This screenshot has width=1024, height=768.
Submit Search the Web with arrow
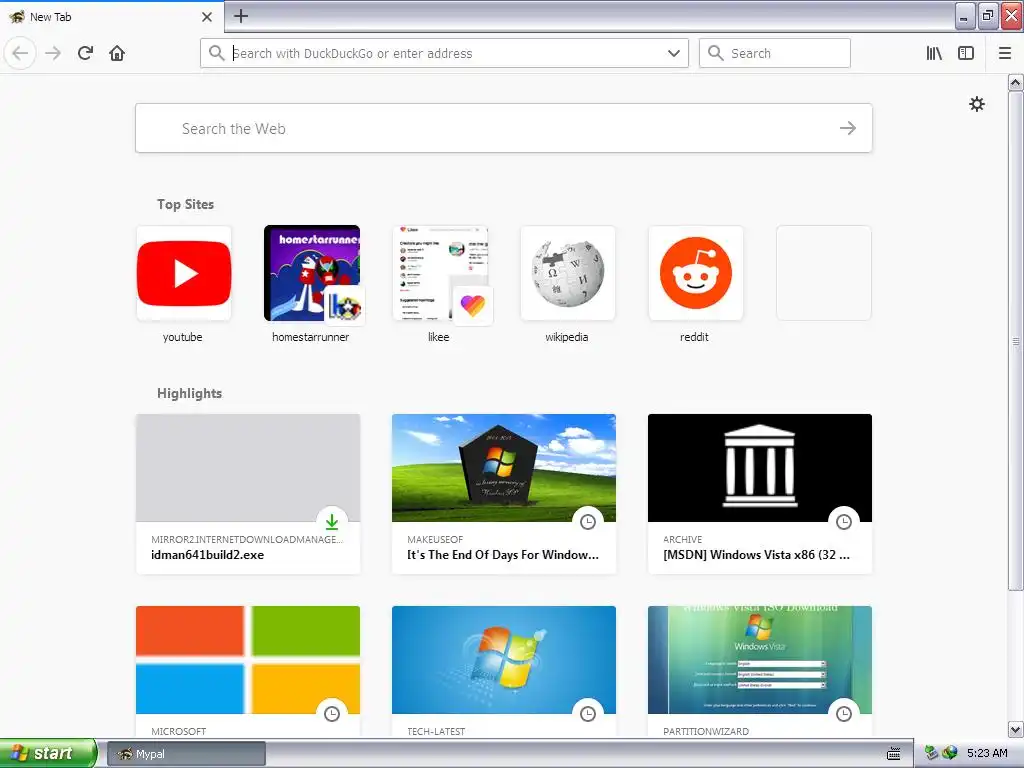(848, 128)
